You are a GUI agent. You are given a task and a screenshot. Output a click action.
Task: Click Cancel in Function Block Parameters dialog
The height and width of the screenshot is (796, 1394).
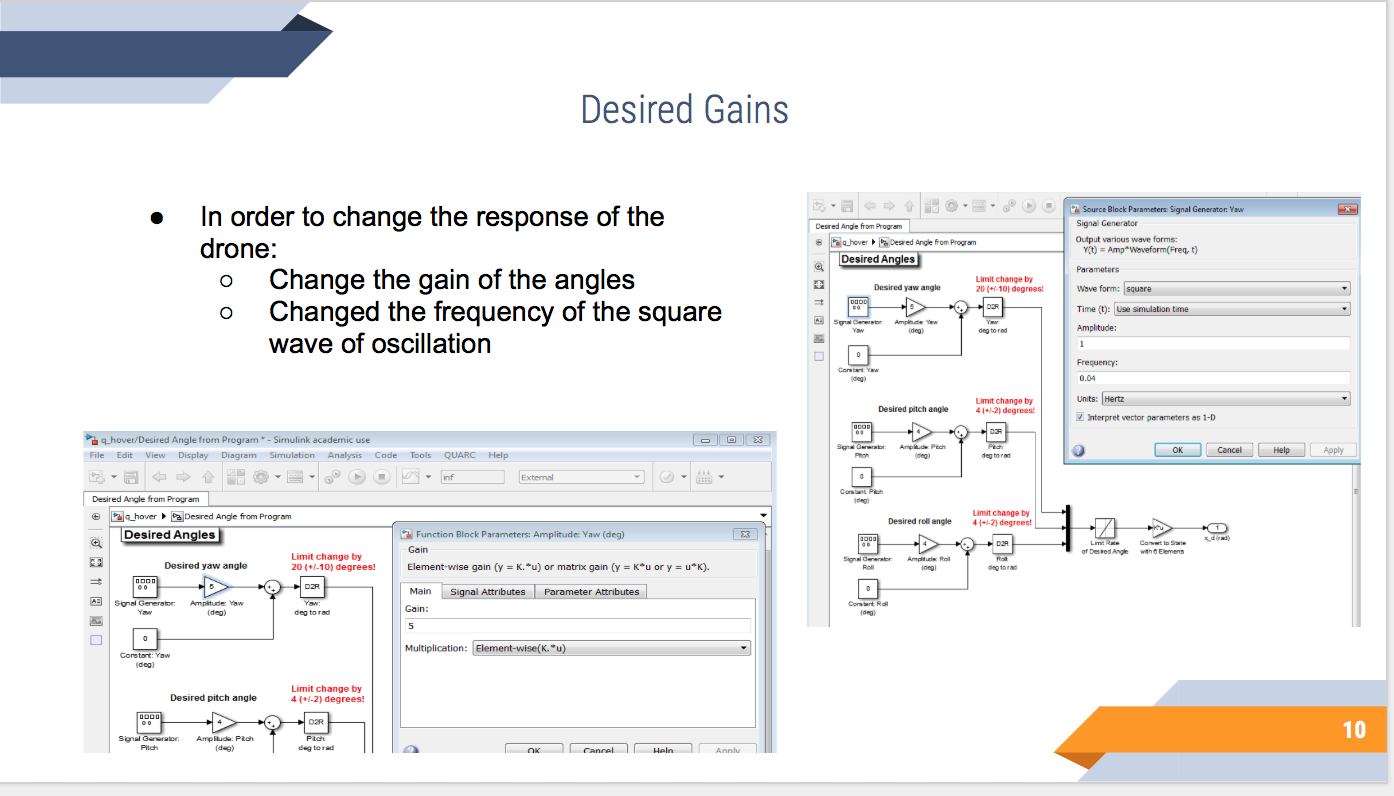point(598,750)
